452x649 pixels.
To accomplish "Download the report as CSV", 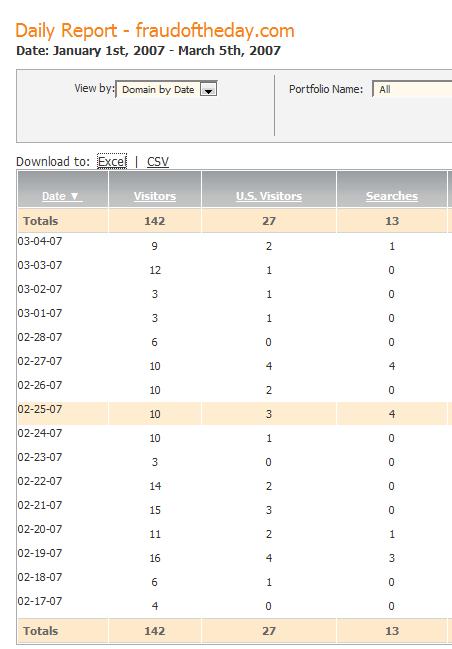I will coord(158,161).
